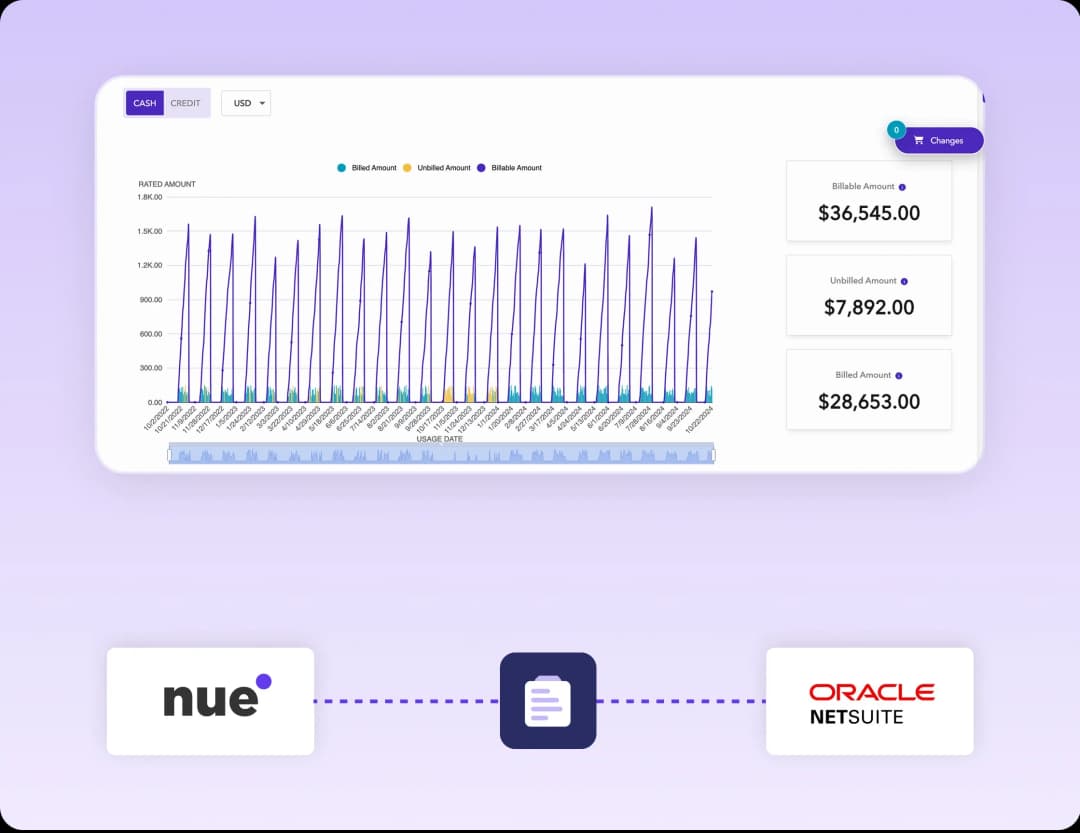Screen dimensions: 1080x833
Task: Open the USD currency dropdown
Action: click(x=246, y=103)
